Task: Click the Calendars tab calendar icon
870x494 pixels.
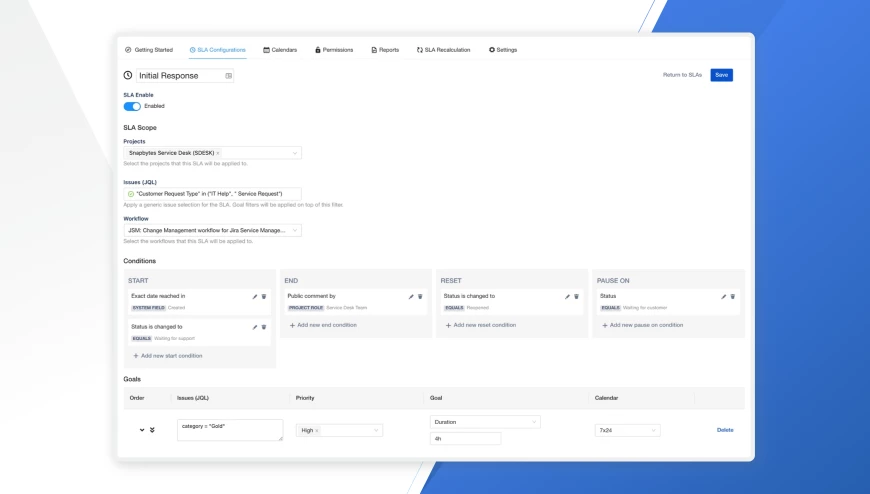Action: pyautogui.click(x=266, y=50)
